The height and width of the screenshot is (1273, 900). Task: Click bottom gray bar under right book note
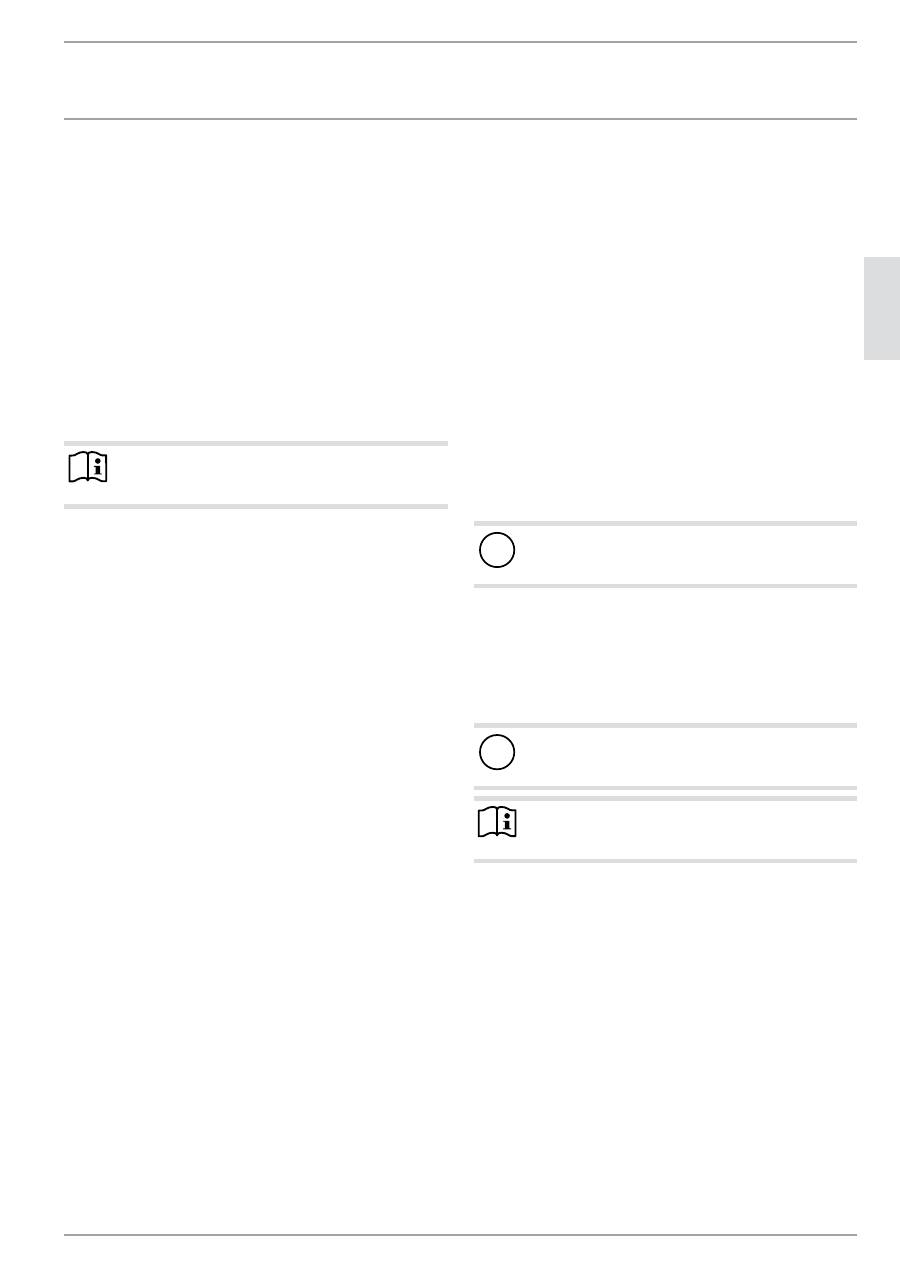pyautogui.click(x=665, y=860)
